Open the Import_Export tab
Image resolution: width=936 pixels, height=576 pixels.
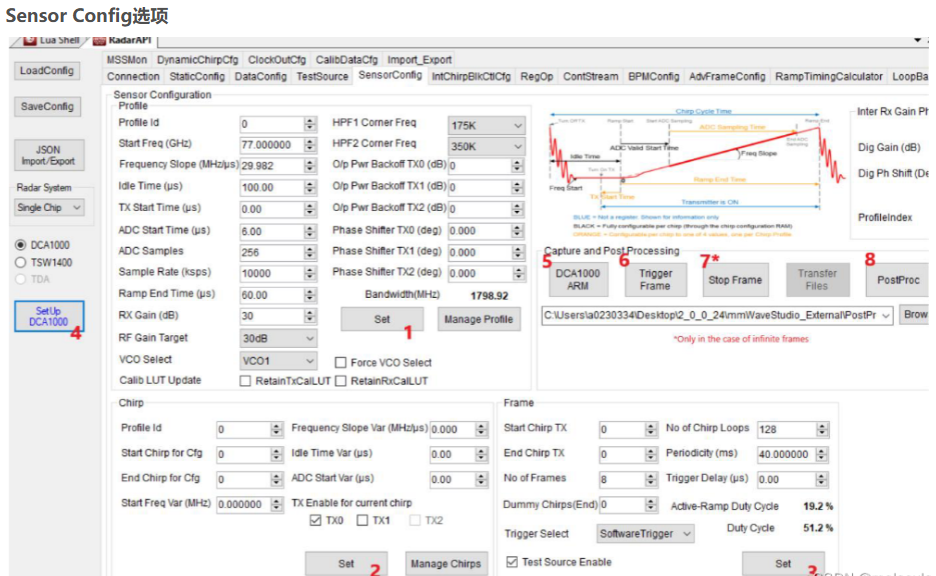point(419,60)
